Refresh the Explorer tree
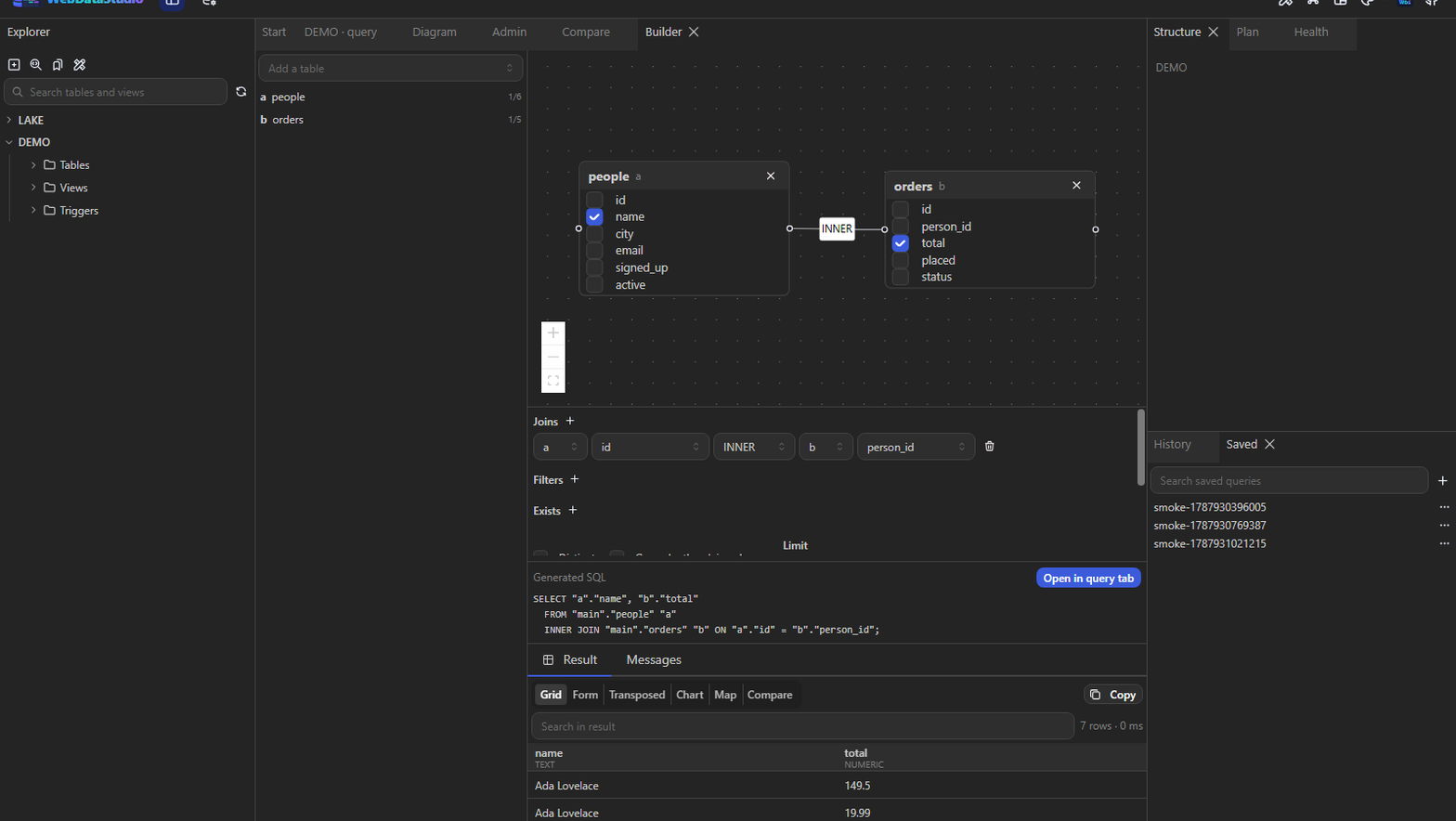 pos(241,92)
